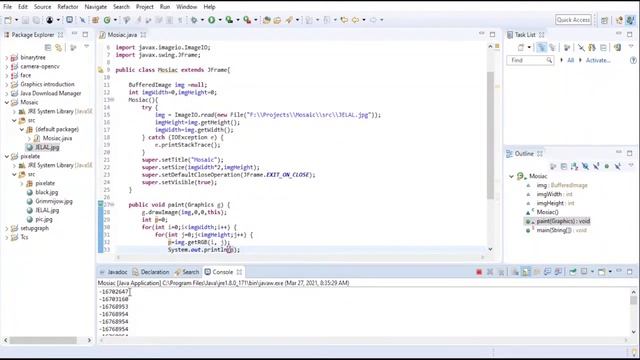Terminate the running program with red stop
Viewport: 640px width, 360px height.
click(x=479, y=272)
